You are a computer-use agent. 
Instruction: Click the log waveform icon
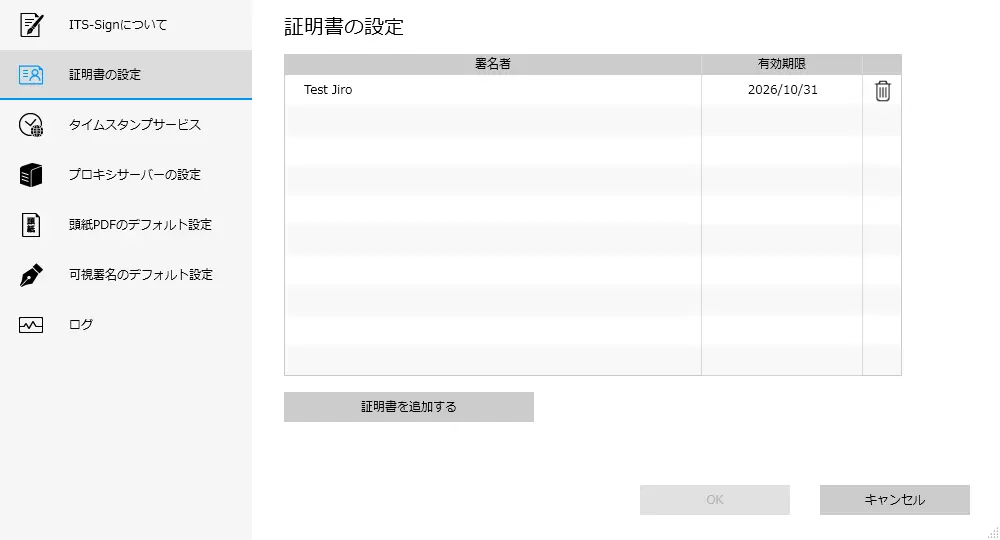(x=31, y=325)
